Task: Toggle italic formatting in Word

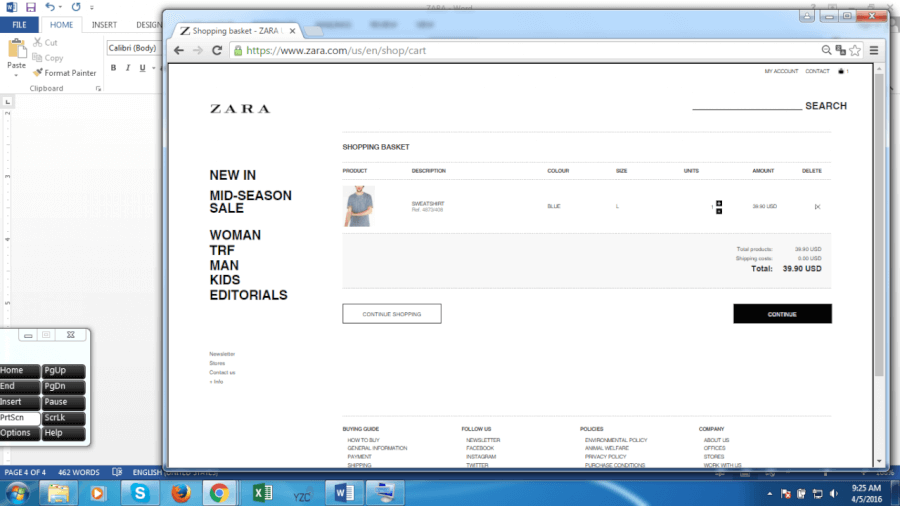Action: (x=128, y=68)
